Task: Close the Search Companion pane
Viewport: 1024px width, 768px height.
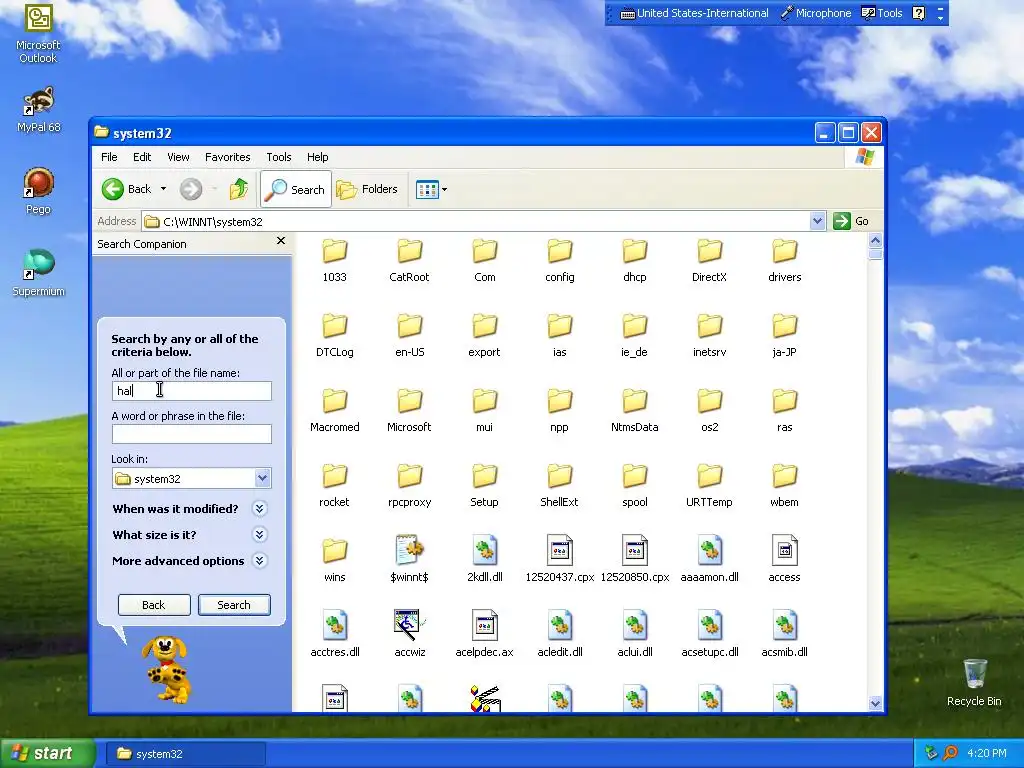Action: point(281,241)
